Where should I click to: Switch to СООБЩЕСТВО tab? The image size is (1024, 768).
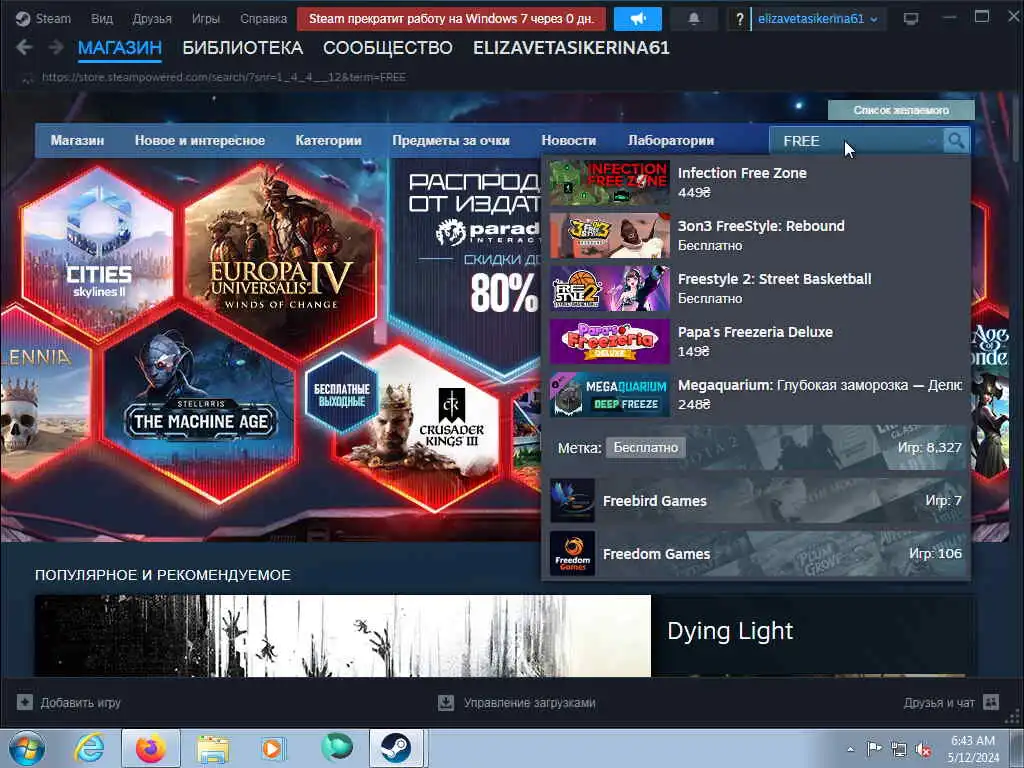(x=387, y=48)
